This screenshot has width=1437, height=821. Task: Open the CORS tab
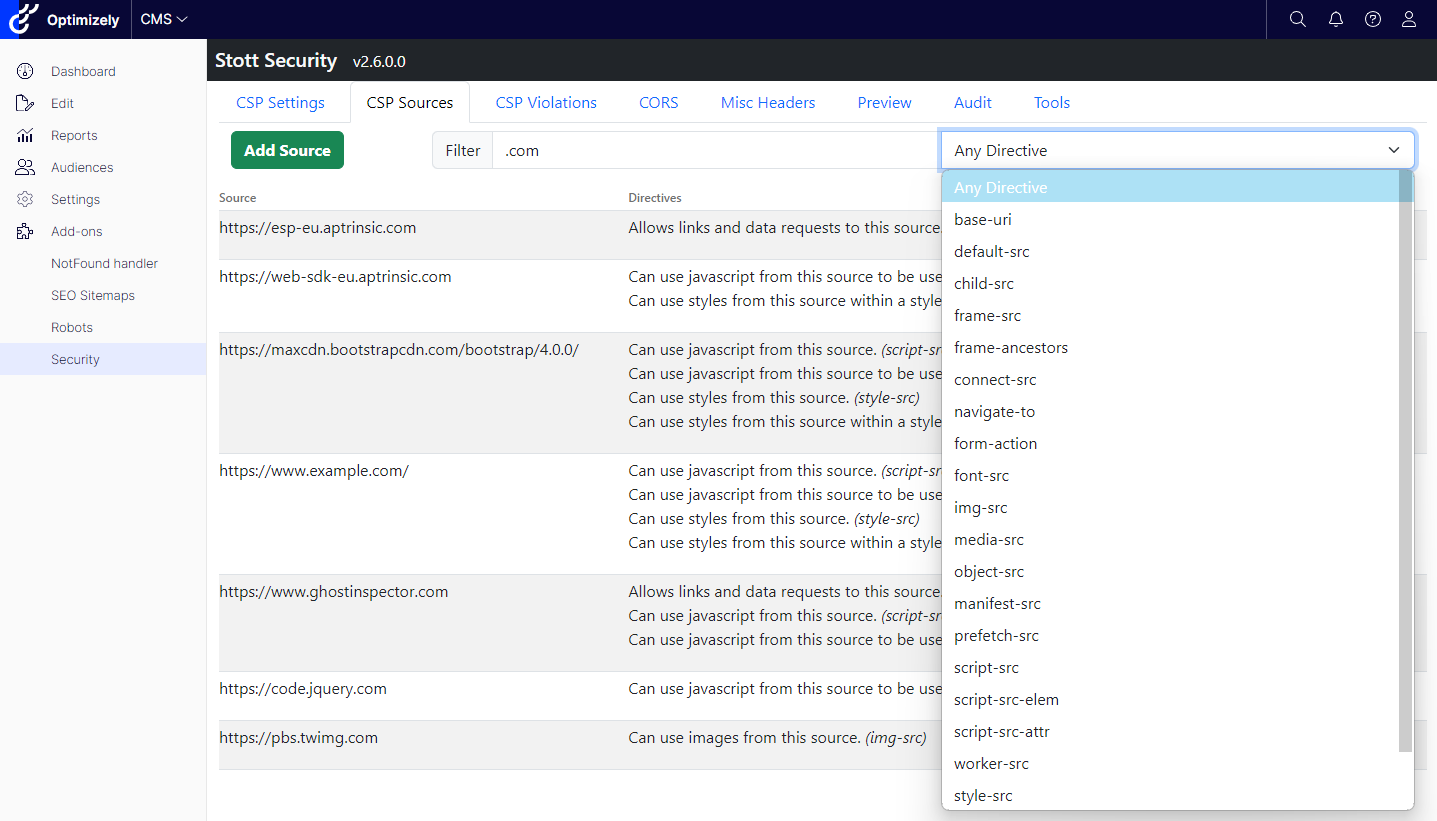tap(658, 102)
